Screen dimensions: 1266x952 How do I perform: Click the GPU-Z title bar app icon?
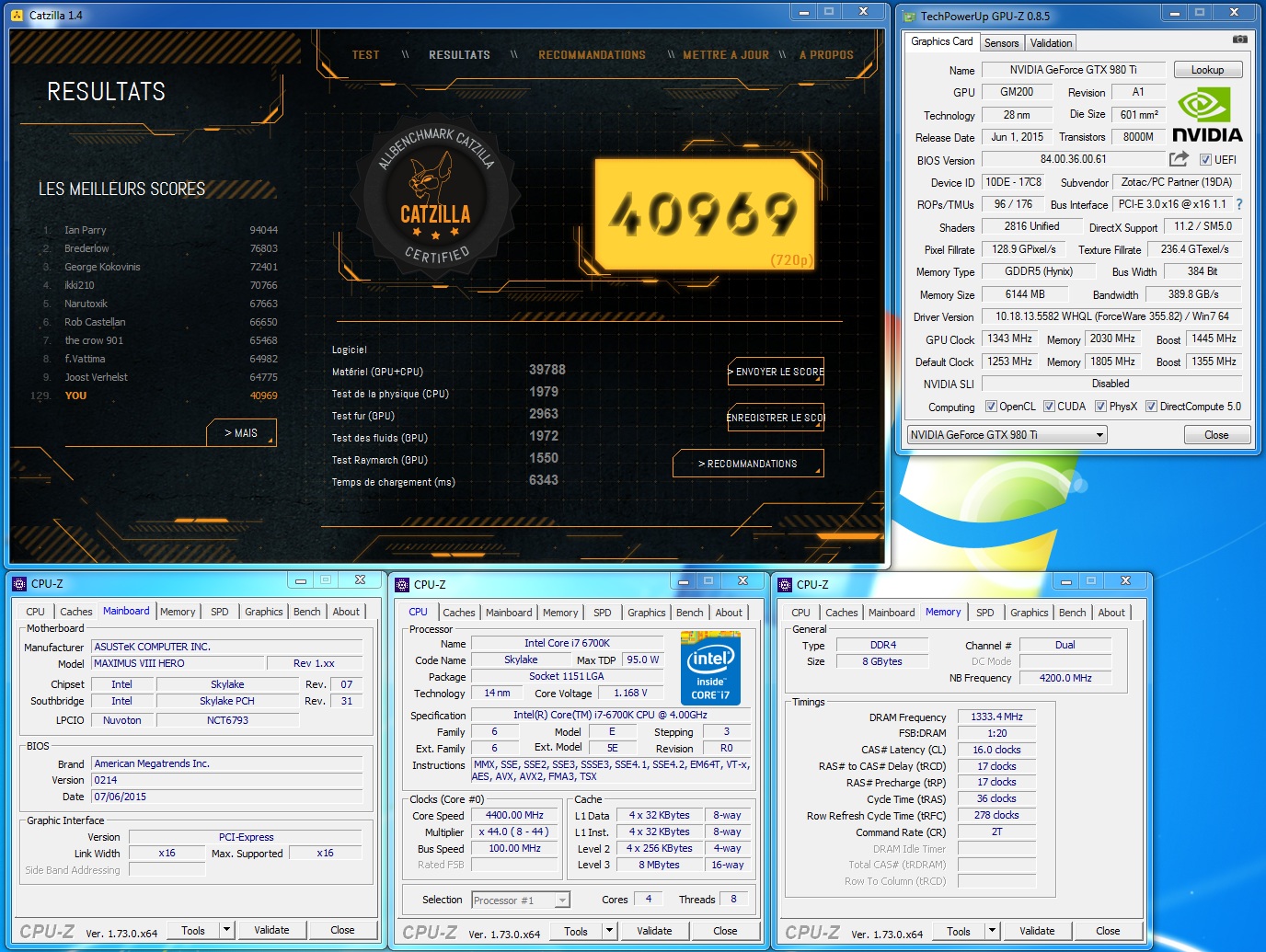point(909,16)
